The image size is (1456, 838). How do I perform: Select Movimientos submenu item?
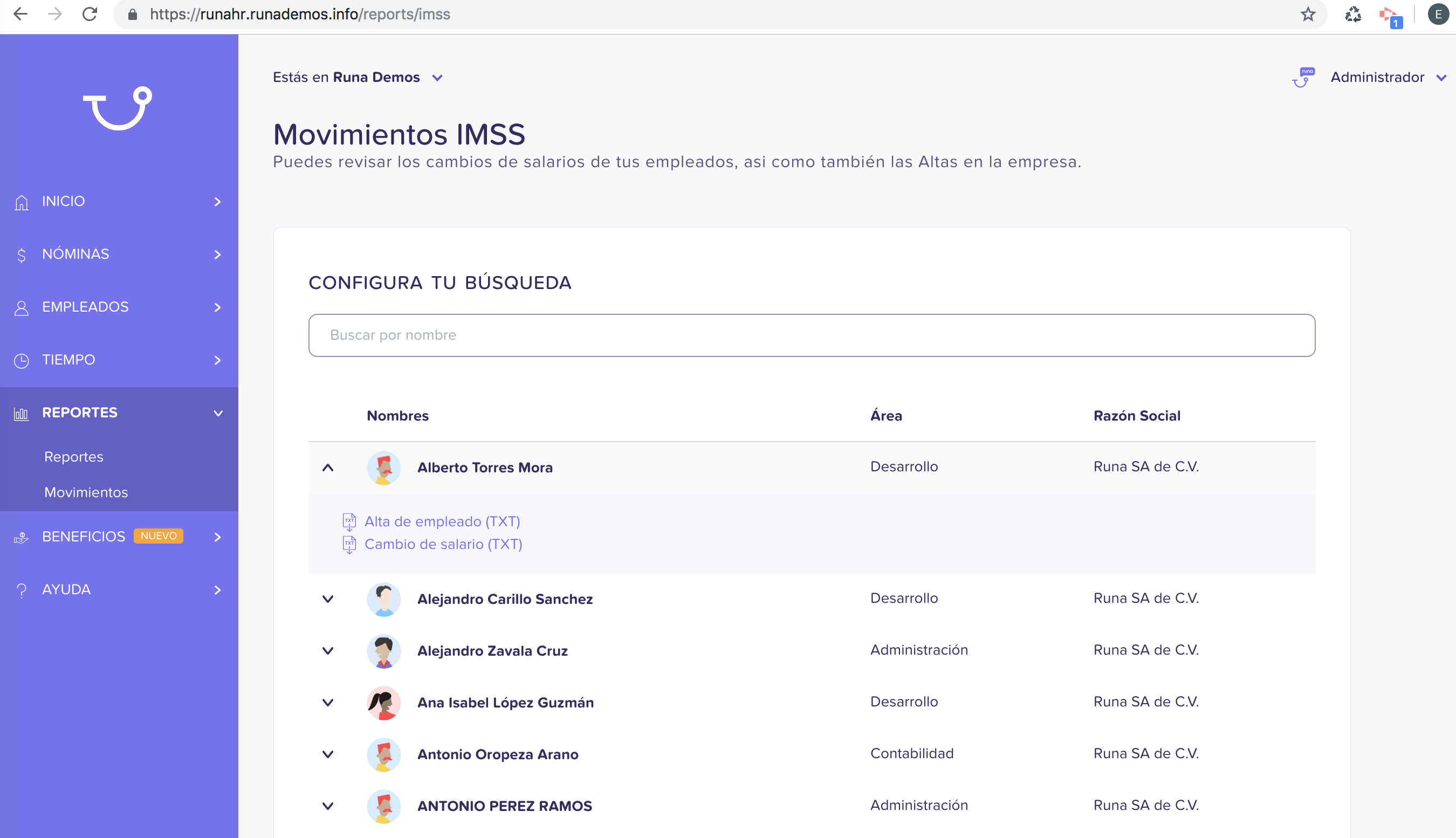(86, 493)
